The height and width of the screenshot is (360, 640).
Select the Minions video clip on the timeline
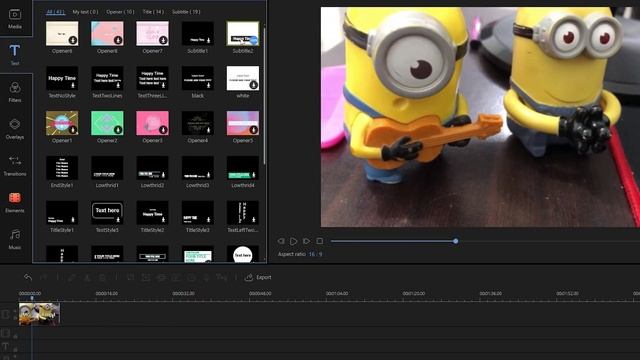(x=40, y=314)
